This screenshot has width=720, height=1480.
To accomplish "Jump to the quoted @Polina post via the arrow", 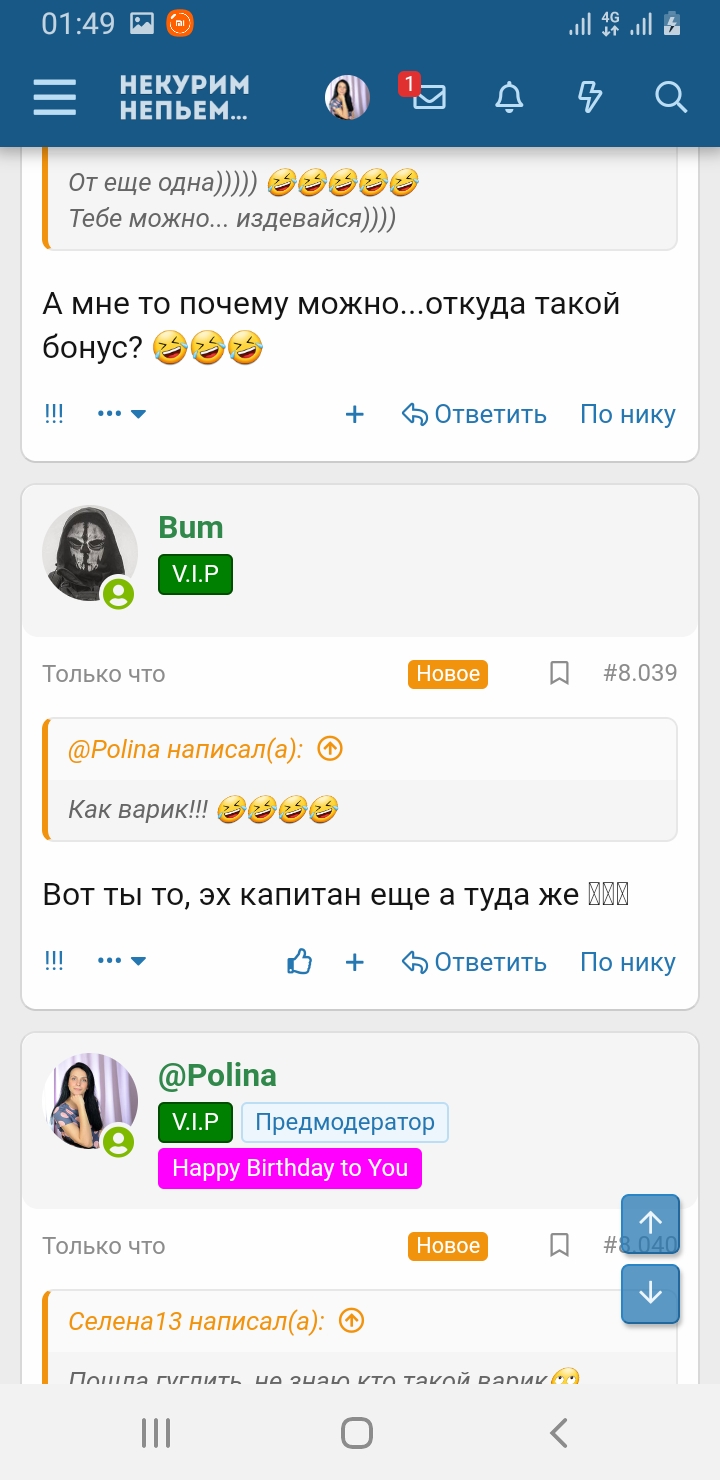I will click(329, 749).
